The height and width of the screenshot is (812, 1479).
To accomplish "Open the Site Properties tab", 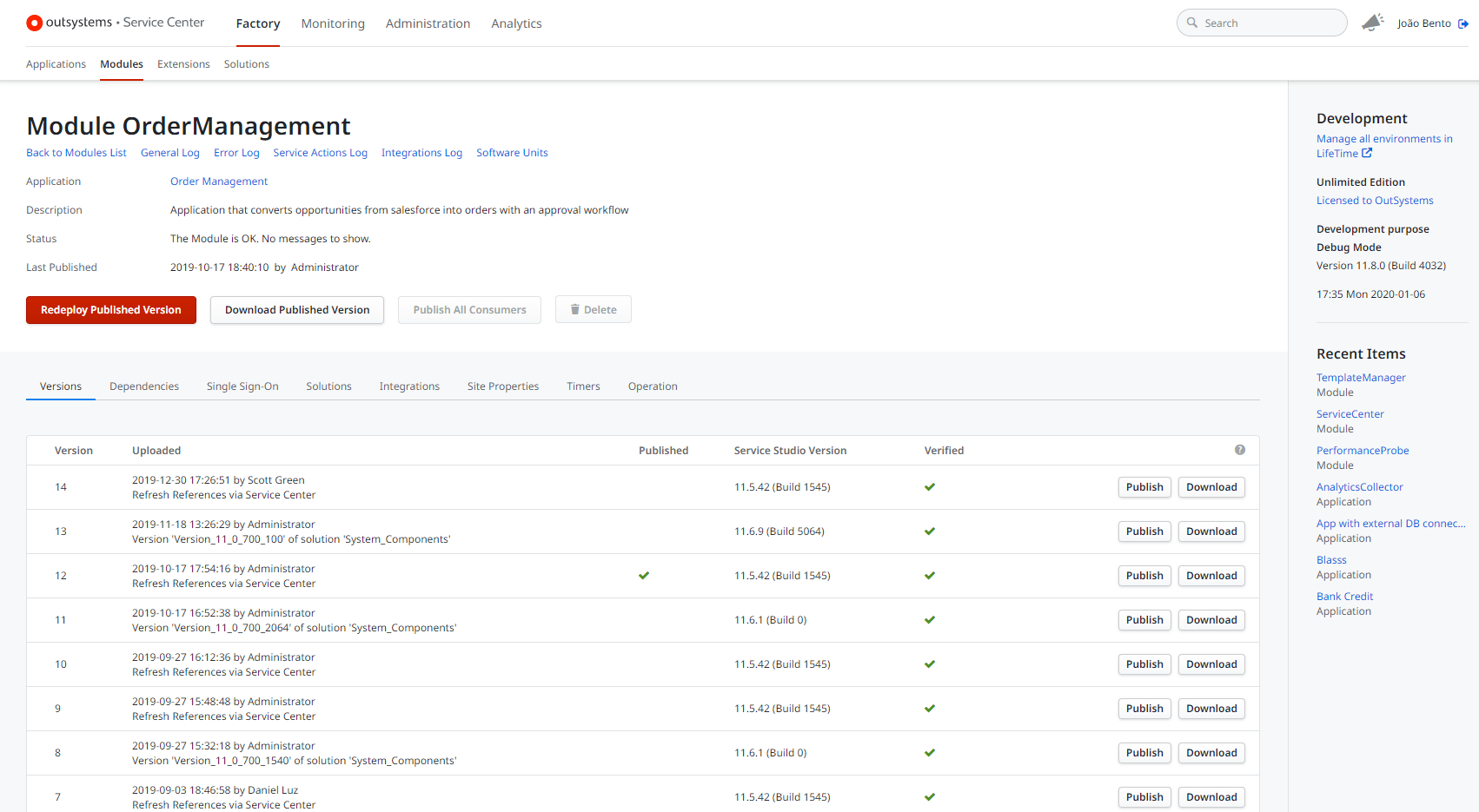I will point(502,386).
